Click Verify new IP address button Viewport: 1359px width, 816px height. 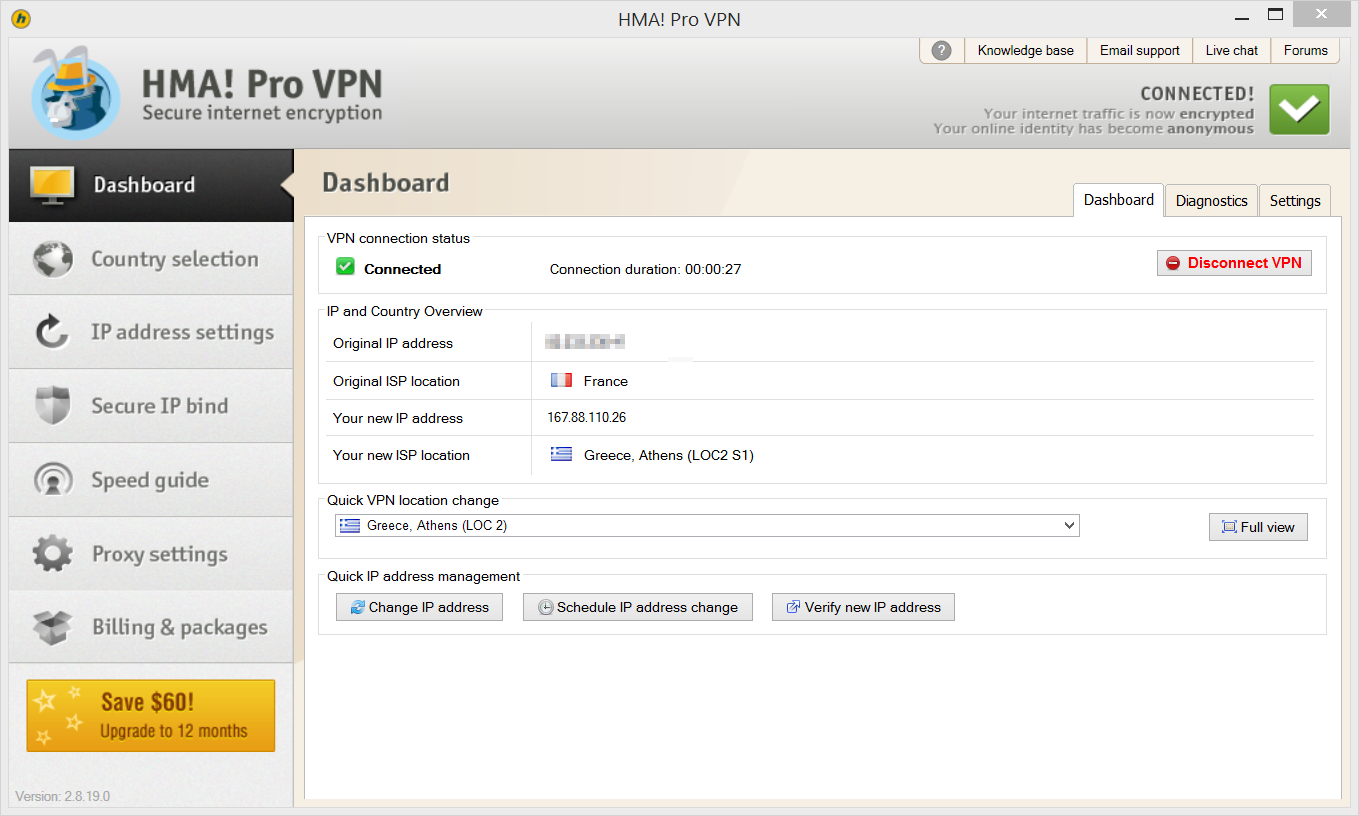click(x=863, y=607)
